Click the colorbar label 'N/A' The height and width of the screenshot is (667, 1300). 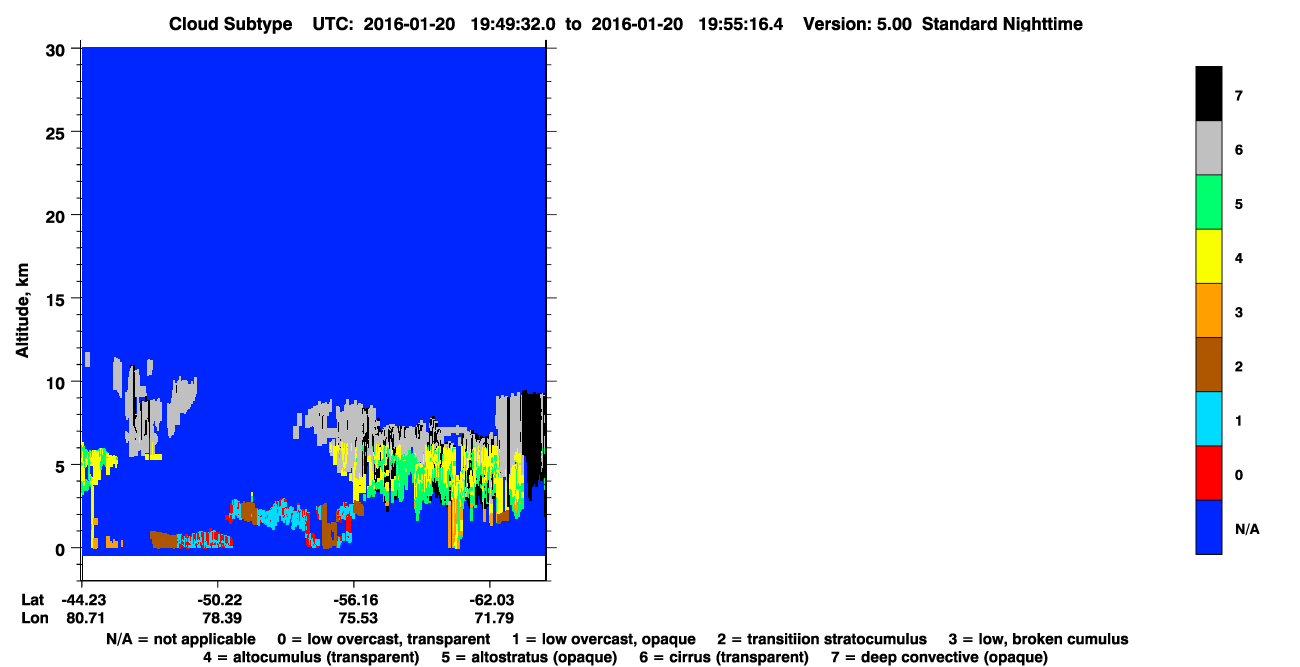pyautogui.click(x=1247, y=528)
